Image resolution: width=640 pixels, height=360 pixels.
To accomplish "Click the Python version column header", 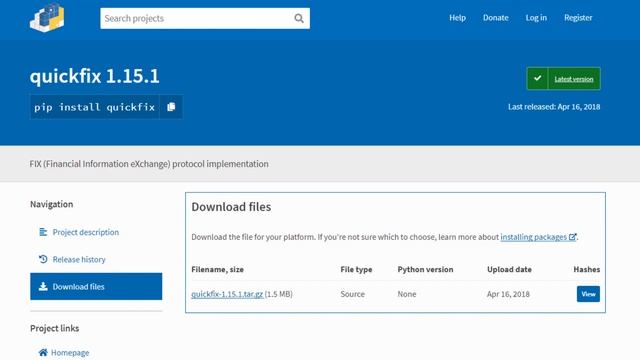I will click(x=425, y=269).
